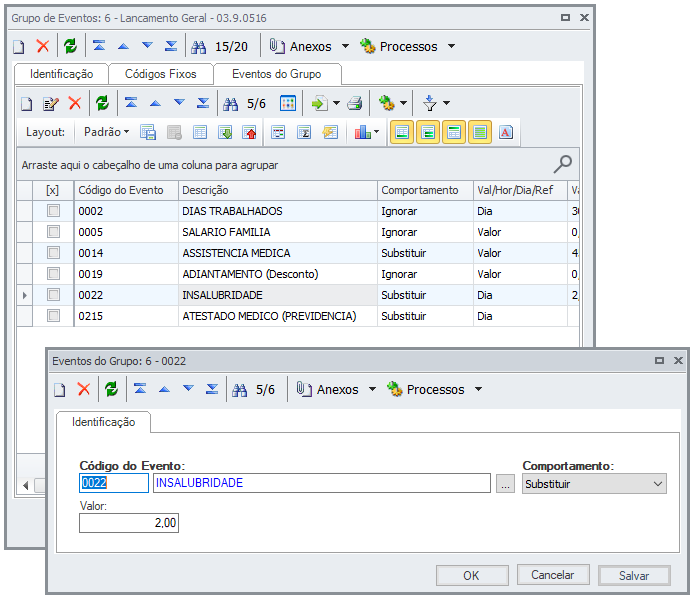Click next record arrow in grid toolbar
This screenshot has height=599, width=695.
point(180,102)
